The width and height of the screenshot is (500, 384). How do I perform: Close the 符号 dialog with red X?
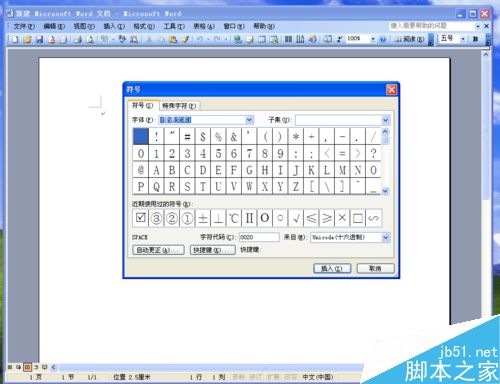[x=391, y=89]
